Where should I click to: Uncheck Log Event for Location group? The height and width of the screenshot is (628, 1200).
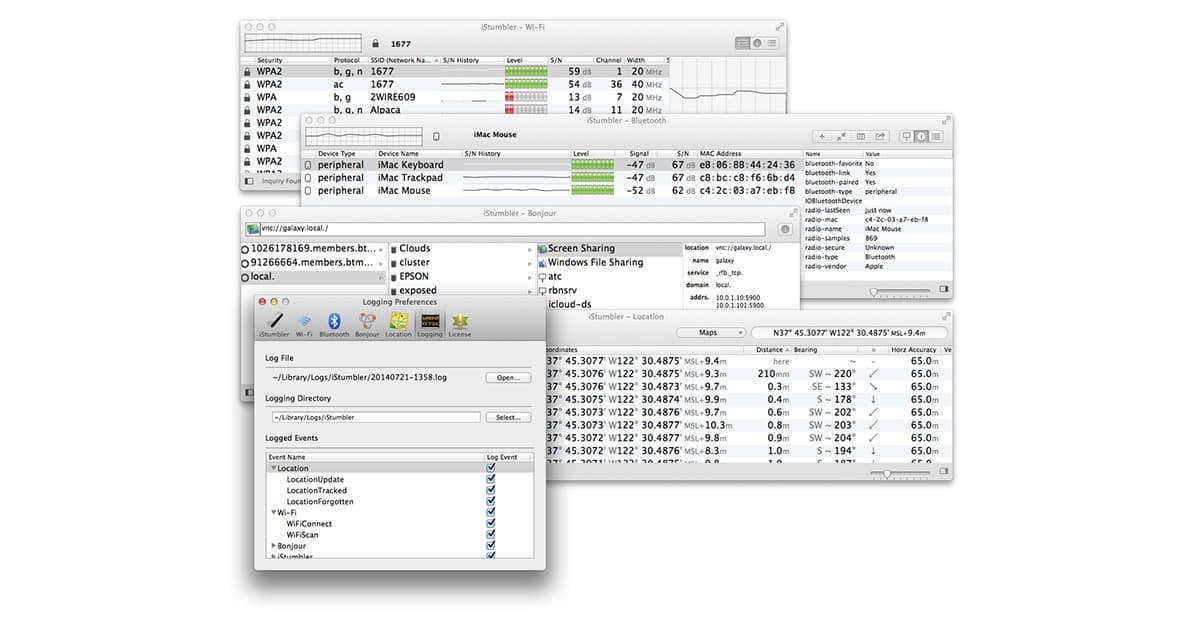coord(491,468)
